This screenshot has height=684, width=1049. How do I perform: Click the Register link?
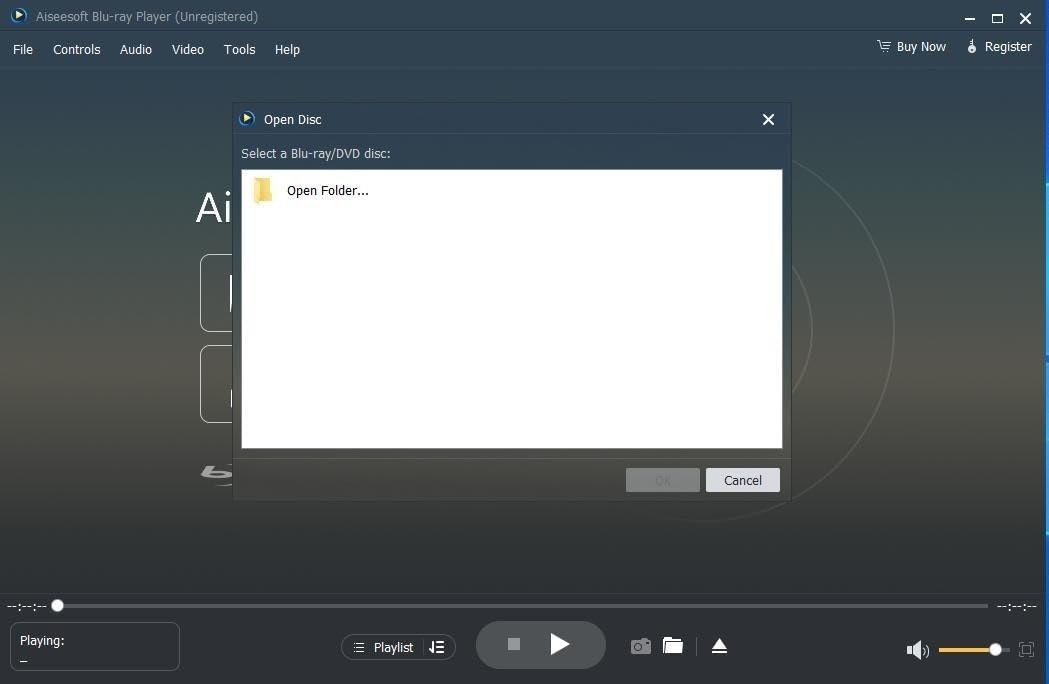point(1008,47)
